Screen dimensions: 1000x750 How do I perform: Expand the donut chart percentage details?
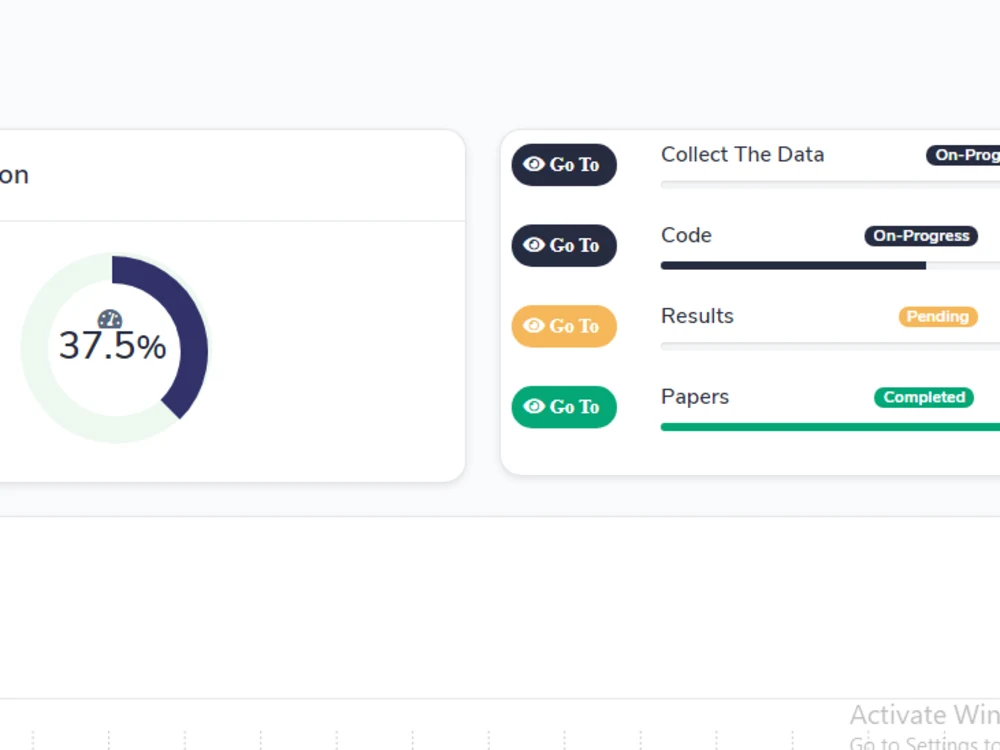coord(112,347)
